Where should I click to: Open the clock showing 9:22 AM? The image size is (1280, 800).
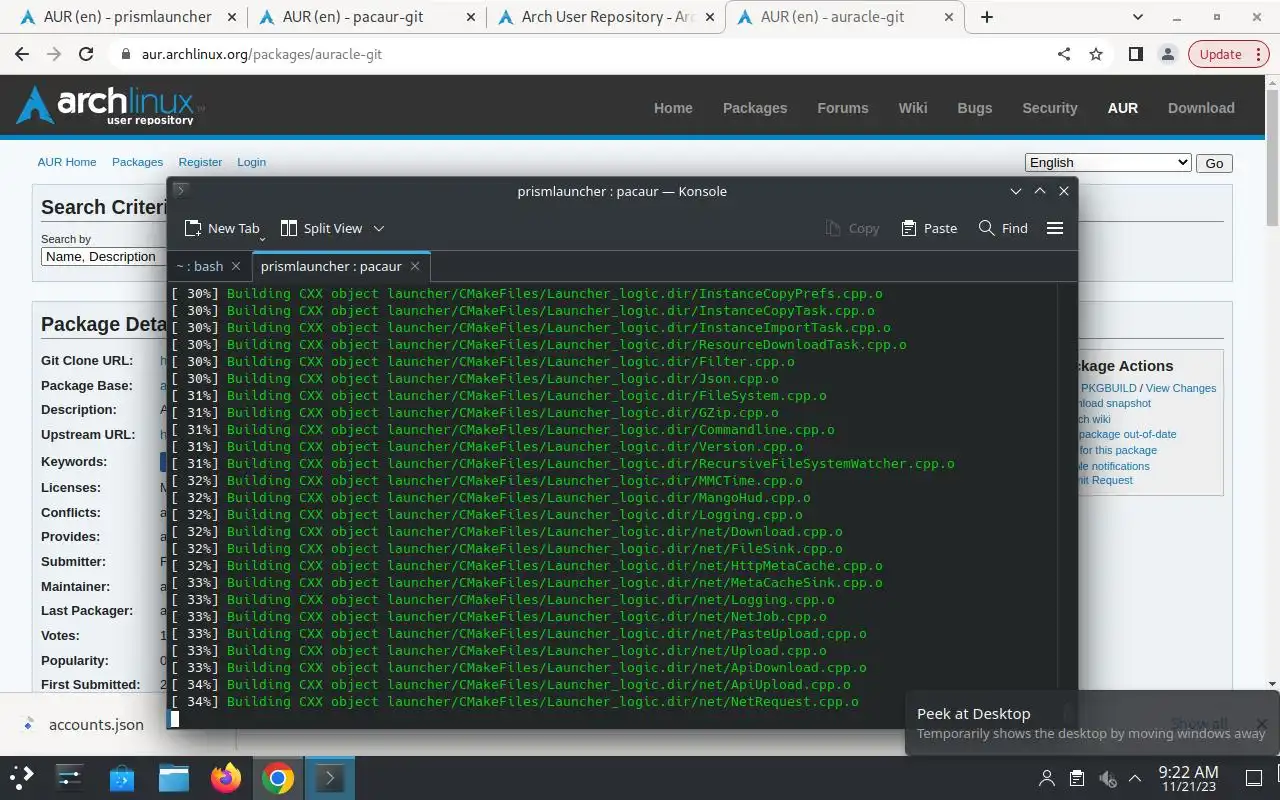coord(1188,778)
